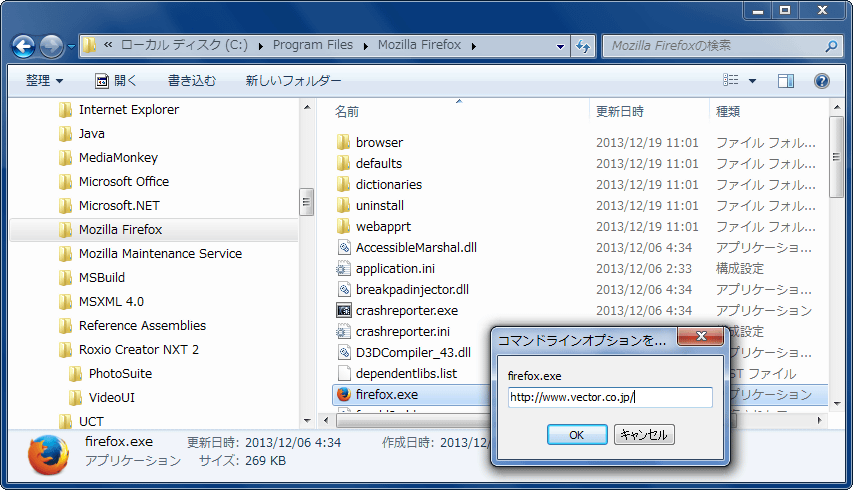Open the view options dropdown arrow

pos(752,81)
